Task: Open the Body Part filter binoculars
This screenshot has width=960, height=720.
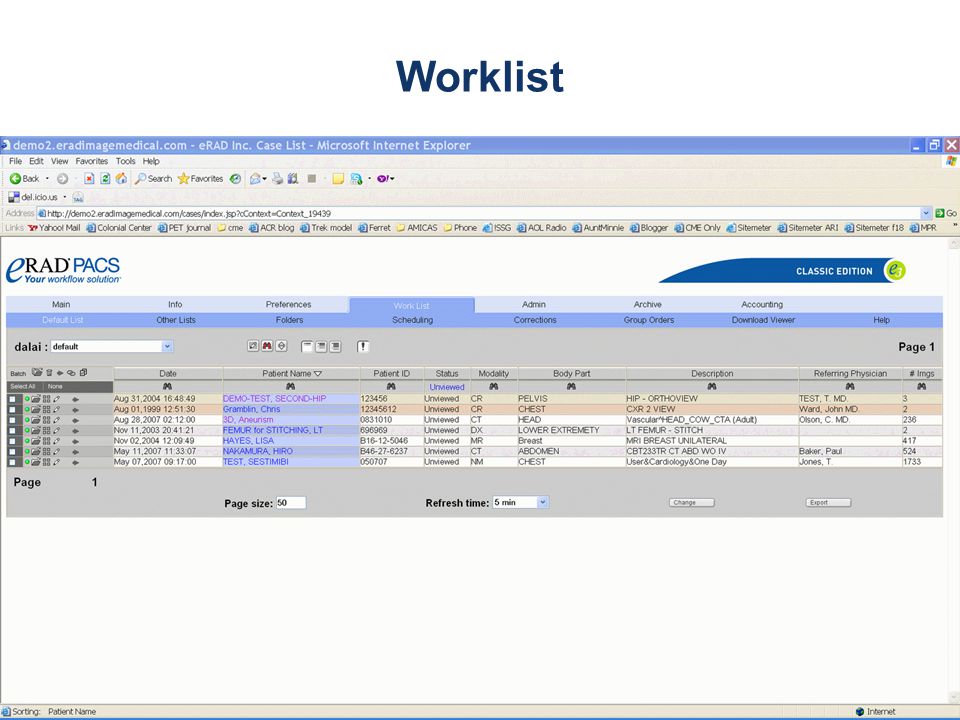Action: (x=571, y=386)
